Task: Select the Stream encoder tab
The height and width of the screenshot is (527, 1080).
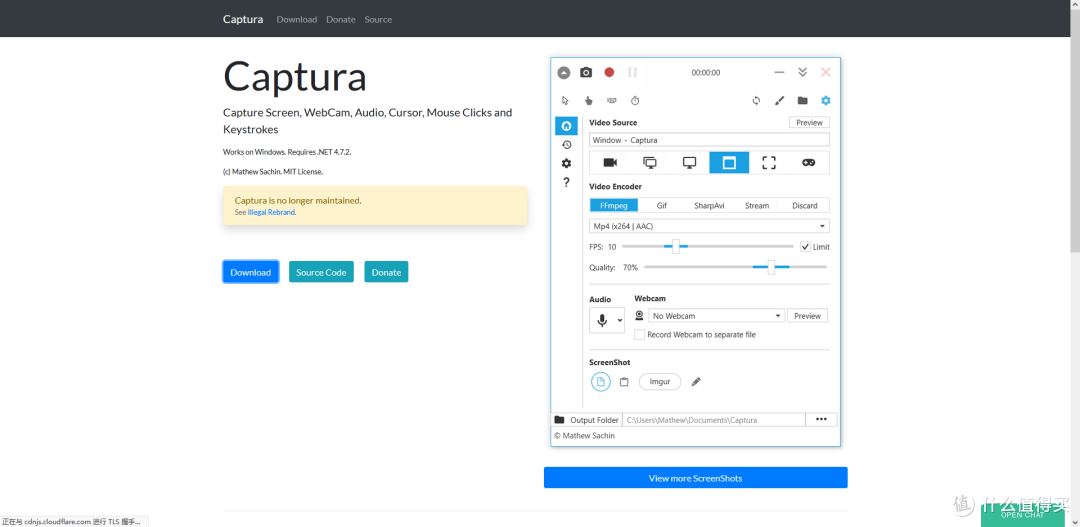Action: (757, 205)
